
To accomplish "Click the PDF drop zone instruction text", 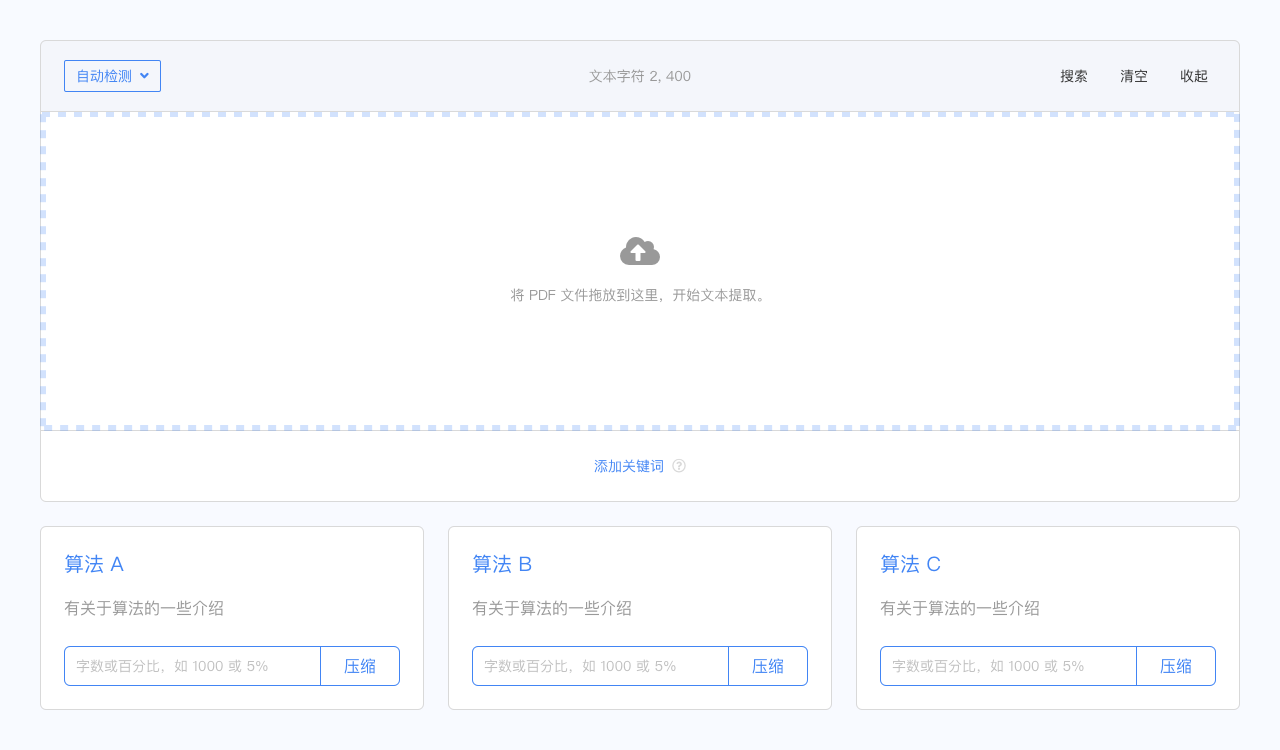I will 640,295.
